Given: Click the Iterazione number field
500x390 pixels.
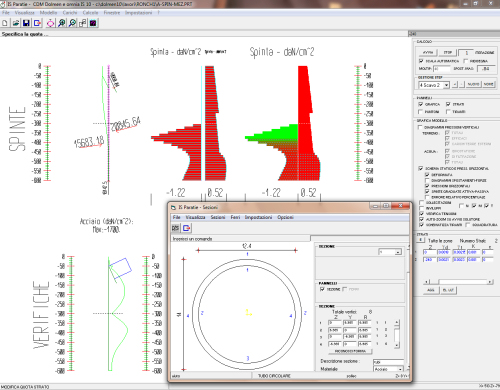Looking at the screenshot, I should pos(466,53).
